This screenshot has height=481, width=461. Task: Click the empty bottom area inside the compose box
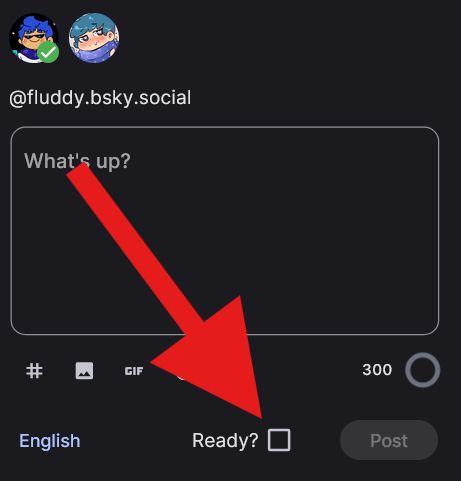(x=300, y=300)
